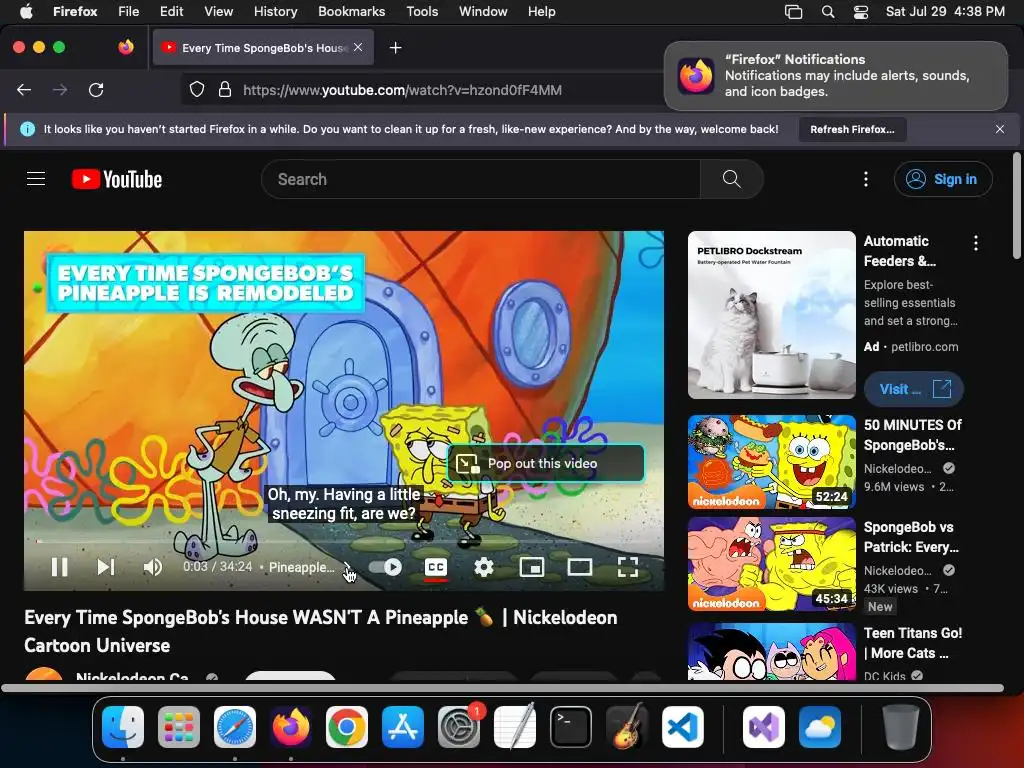This screenshot has height=768, width=1024.
Task: Open 50 MINUTES Of SpongeBob's thumbnail
Action: point(772,462)
